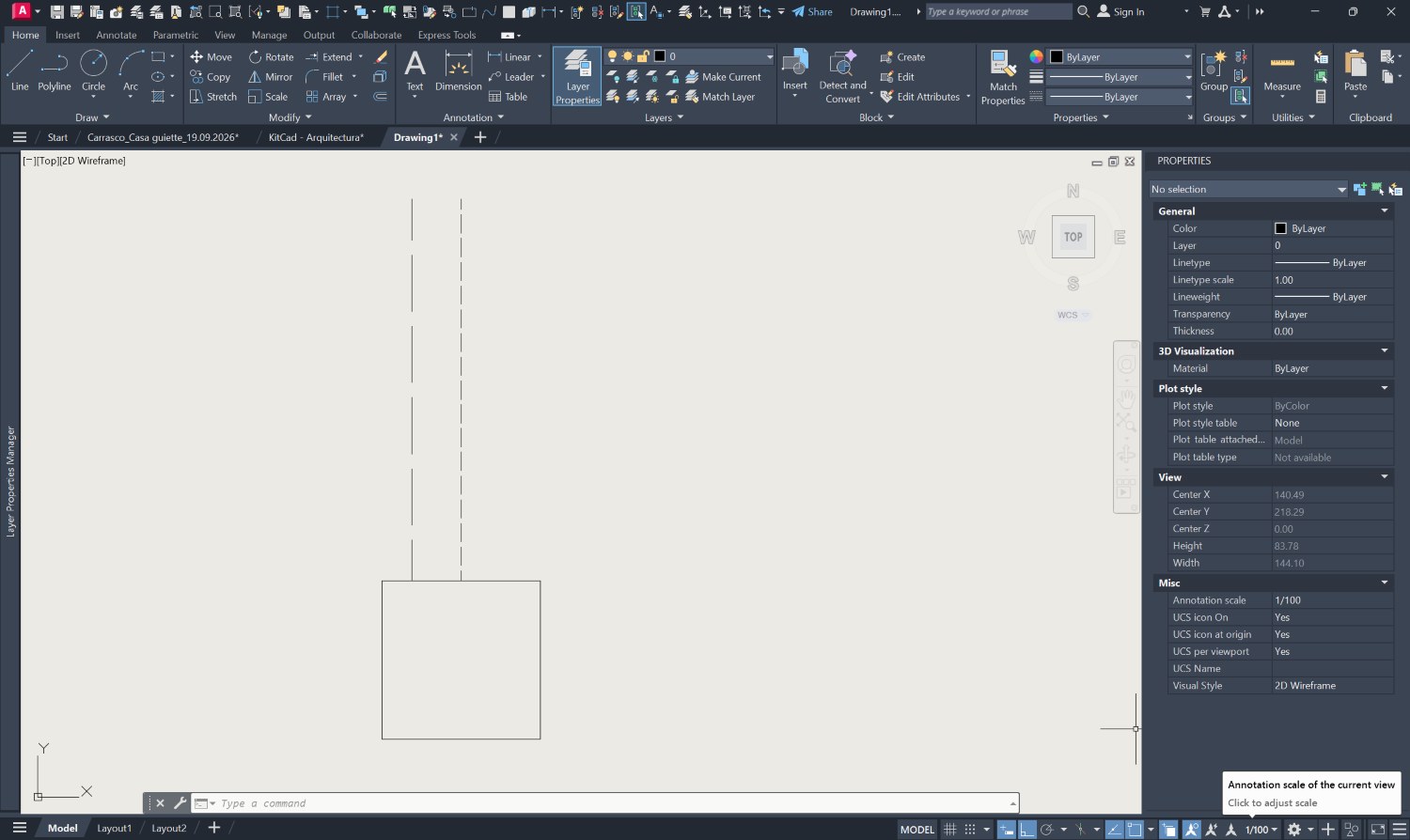Click the Color ByLayer swatch in Properties

tap(1280, 228)
